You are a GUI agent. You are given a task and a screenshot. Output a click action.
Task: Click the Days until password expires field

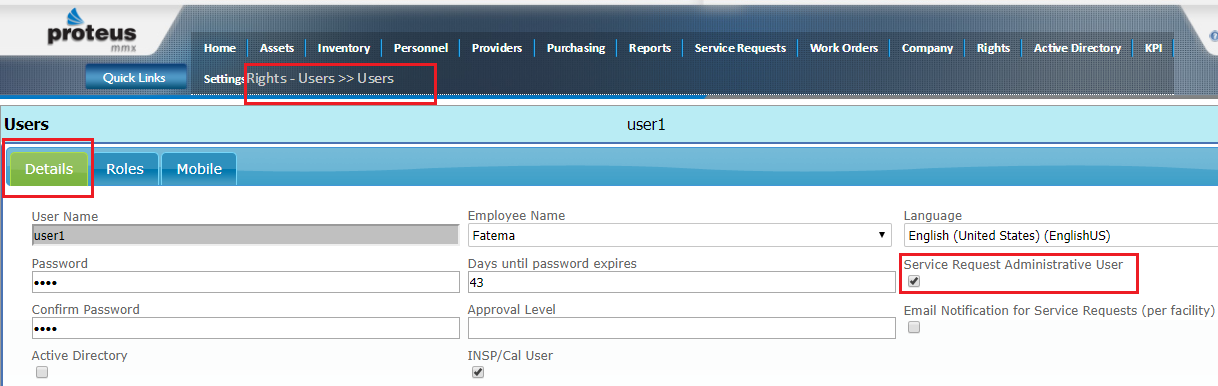(681, 282)
